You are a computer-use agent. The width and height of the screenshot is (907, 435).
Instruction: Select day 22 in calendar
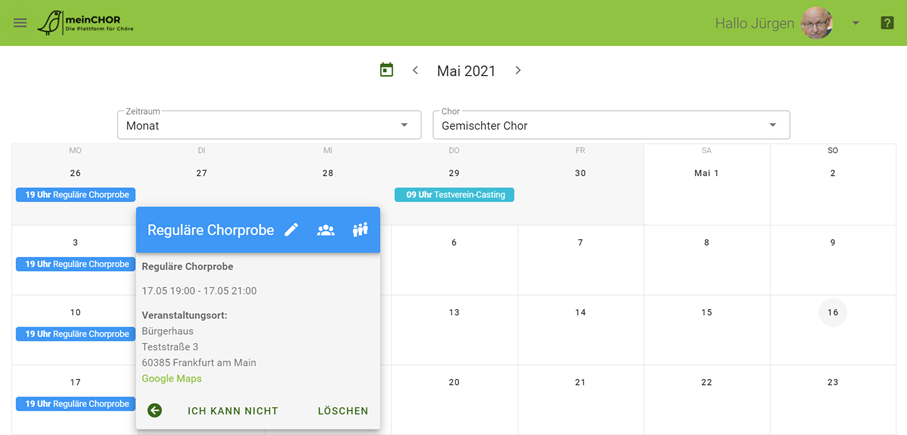[x=706, y=382]
